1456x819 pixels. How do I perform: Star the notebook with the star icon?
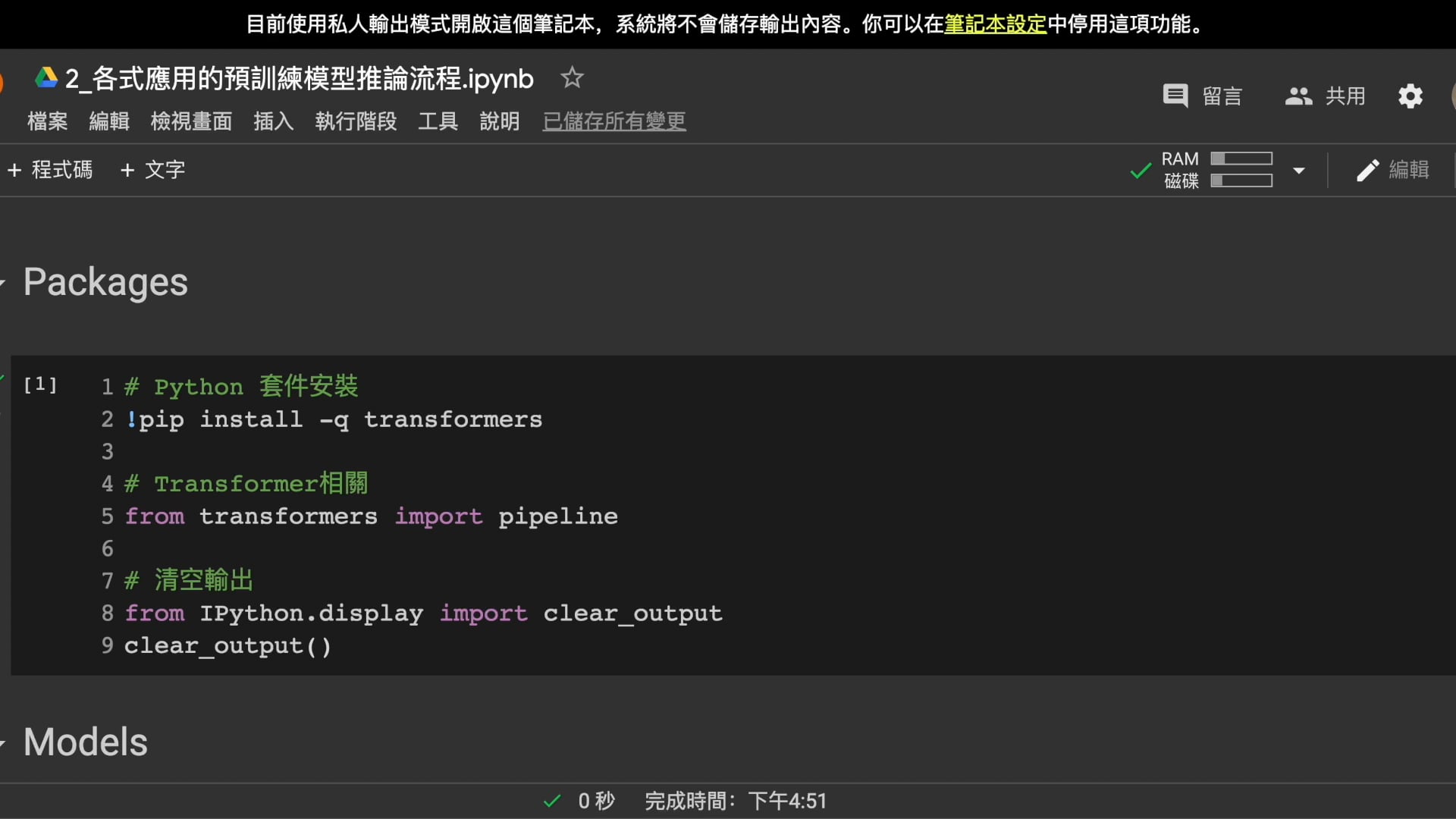click(572, 77)
